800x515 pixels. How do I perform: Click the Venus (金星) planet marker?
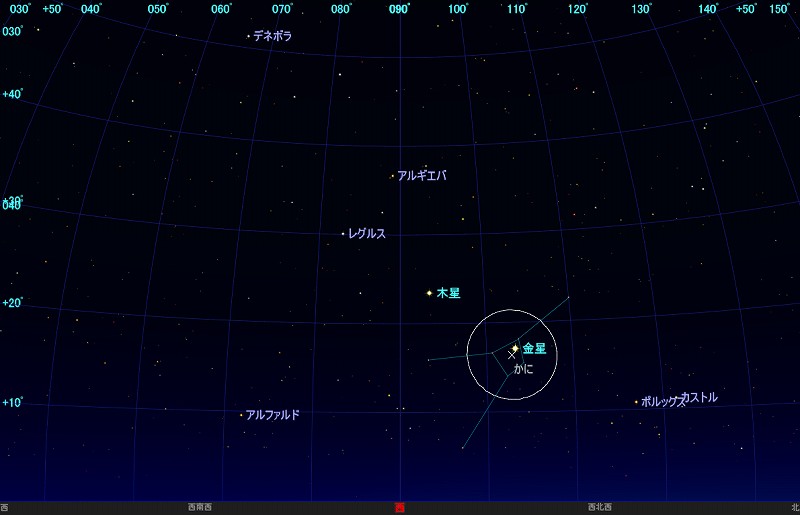515,349
